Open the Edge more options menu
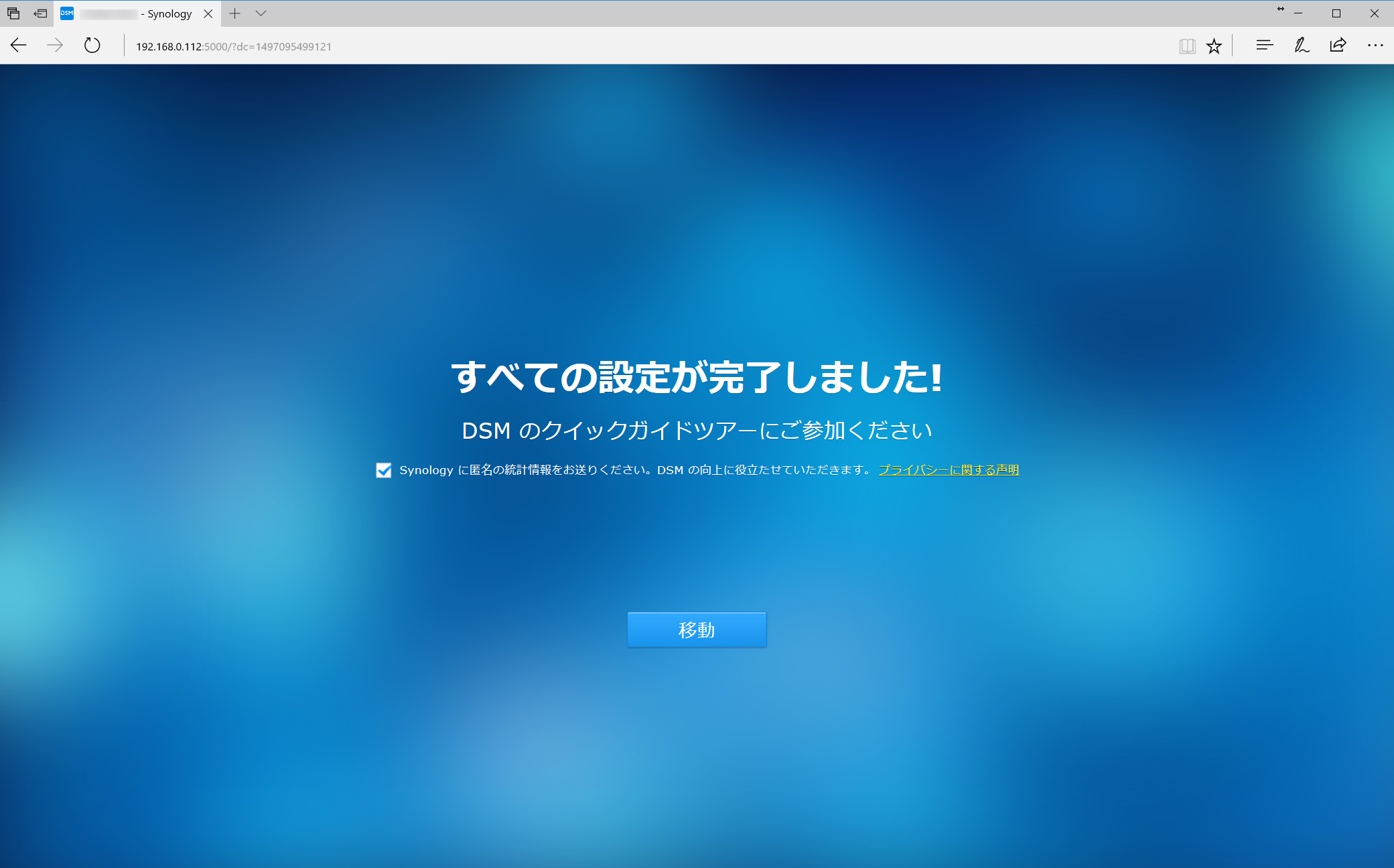Image resolution: width=1394 pixels, height=868 pixels. (x=1375, y=46)
